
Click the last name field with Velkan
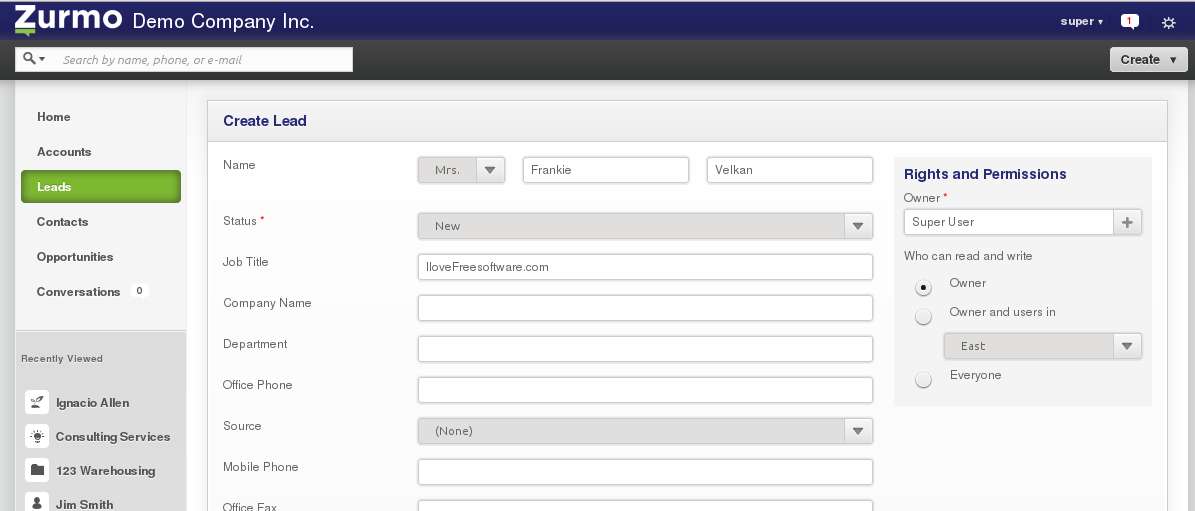click(x=790, y=170)
